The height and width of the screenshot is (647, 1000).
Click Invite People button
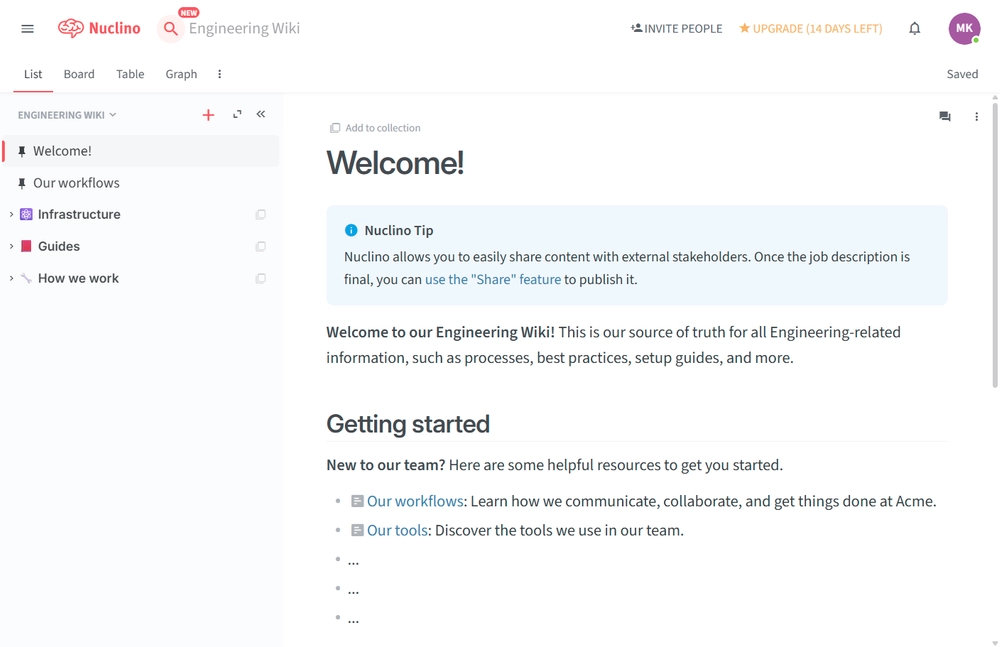(x=677, y=29)
